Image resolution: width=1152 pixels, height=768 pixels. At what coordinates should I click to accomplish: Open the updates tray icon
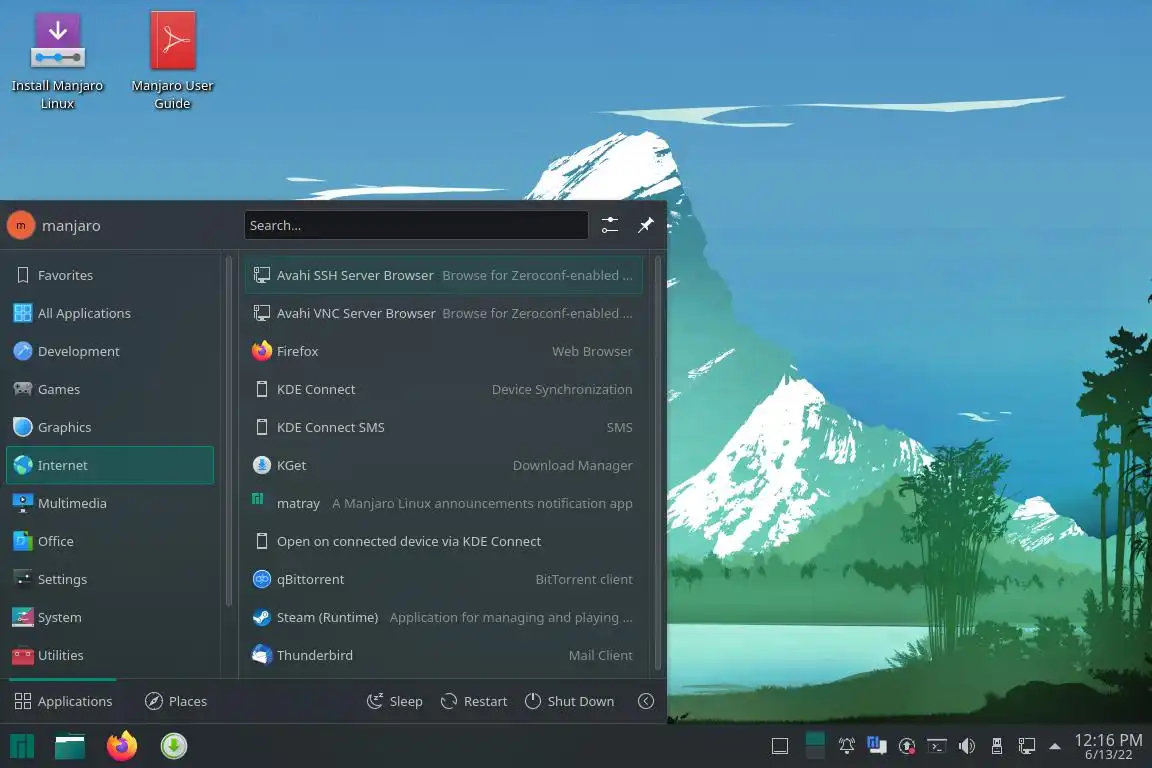pos(907,747)
